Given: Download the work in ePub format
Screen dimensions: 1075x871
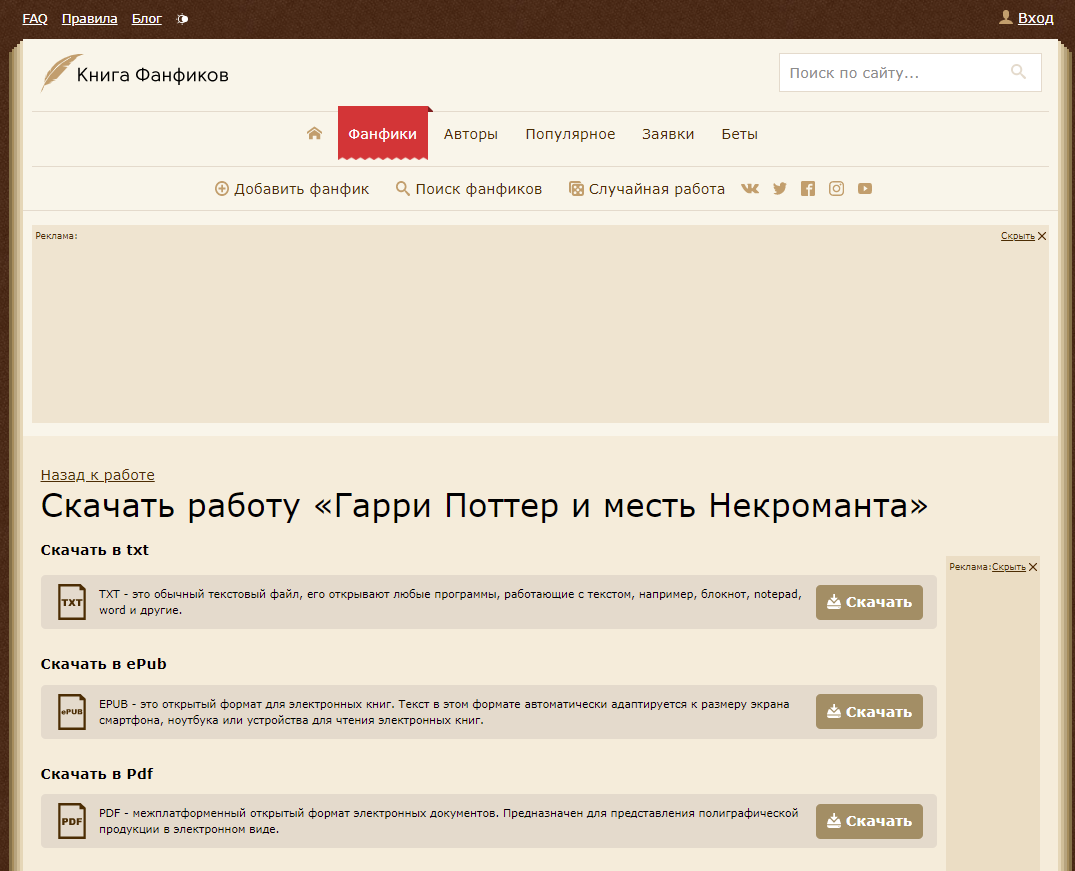Looking at the screenshot, I should click(869, 711).
